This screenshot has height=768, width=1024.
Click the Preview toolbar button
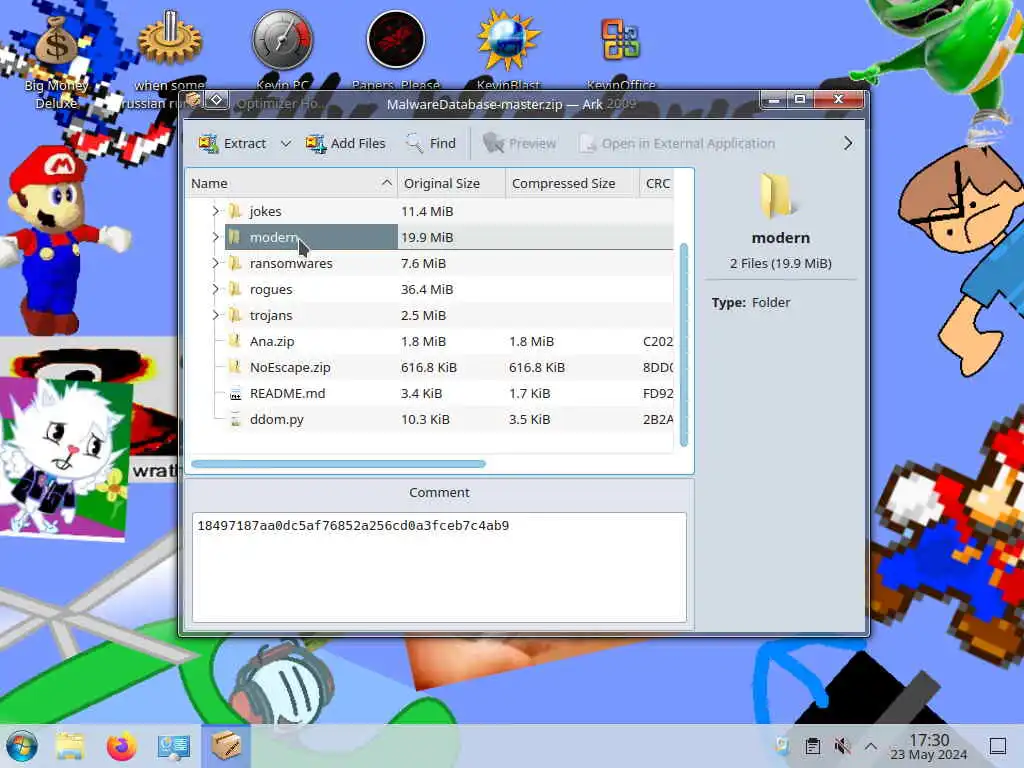(x=519, y=143)
